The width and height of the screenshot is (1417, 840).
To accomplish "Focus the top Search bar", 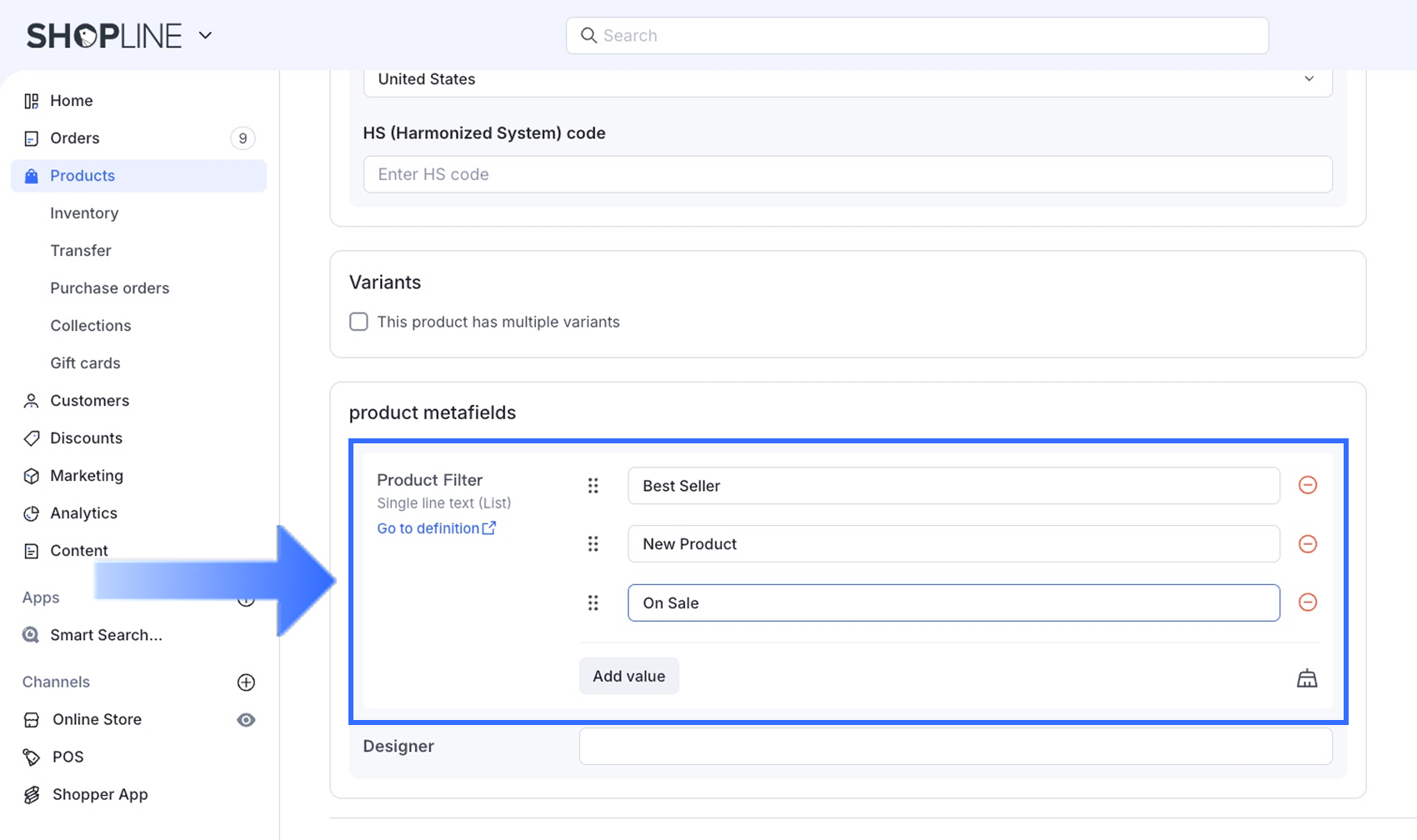I will point(917,36).
